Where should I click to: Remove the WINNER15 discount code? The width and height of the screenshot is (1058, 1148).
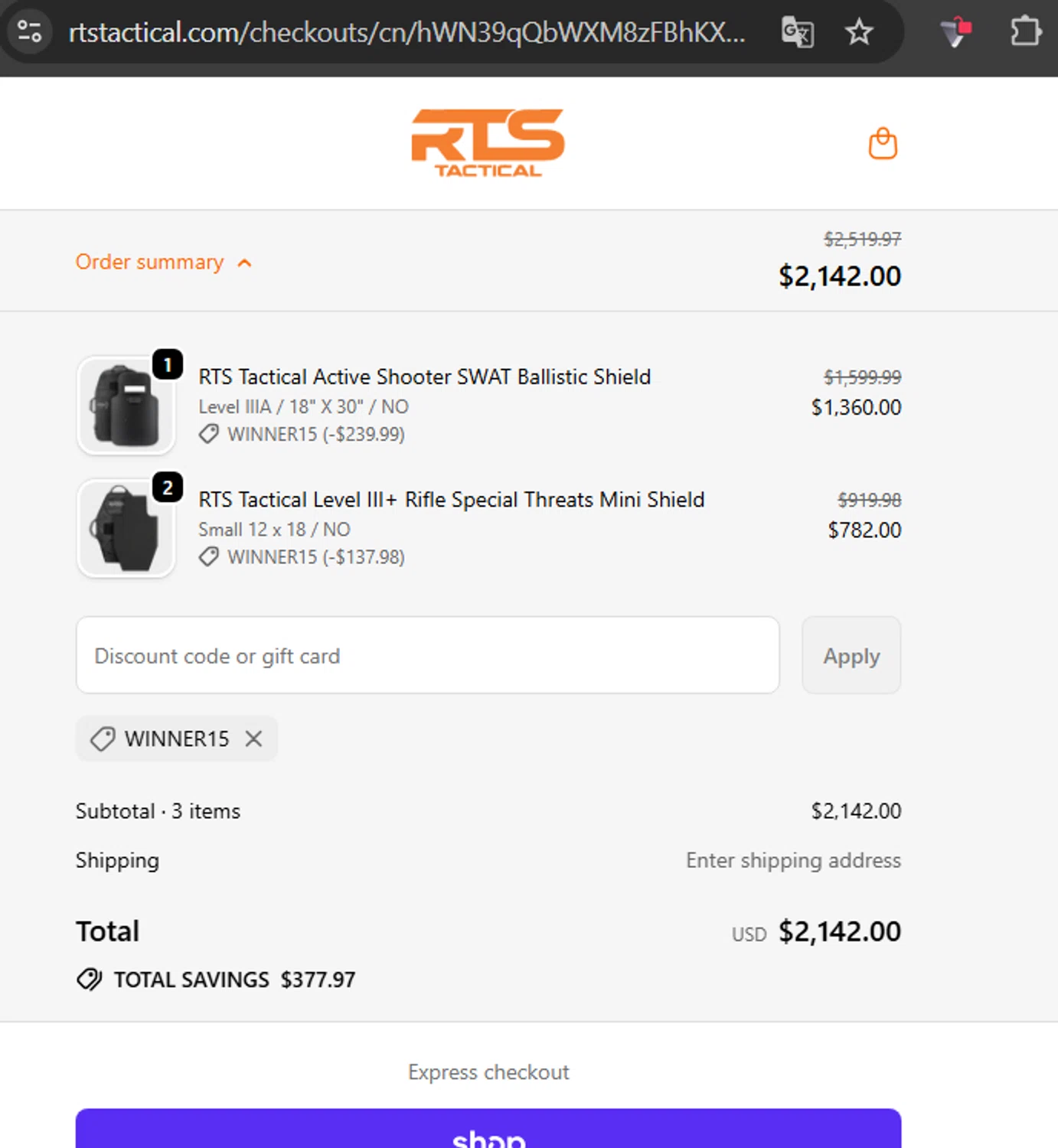[x=253, y=739]
